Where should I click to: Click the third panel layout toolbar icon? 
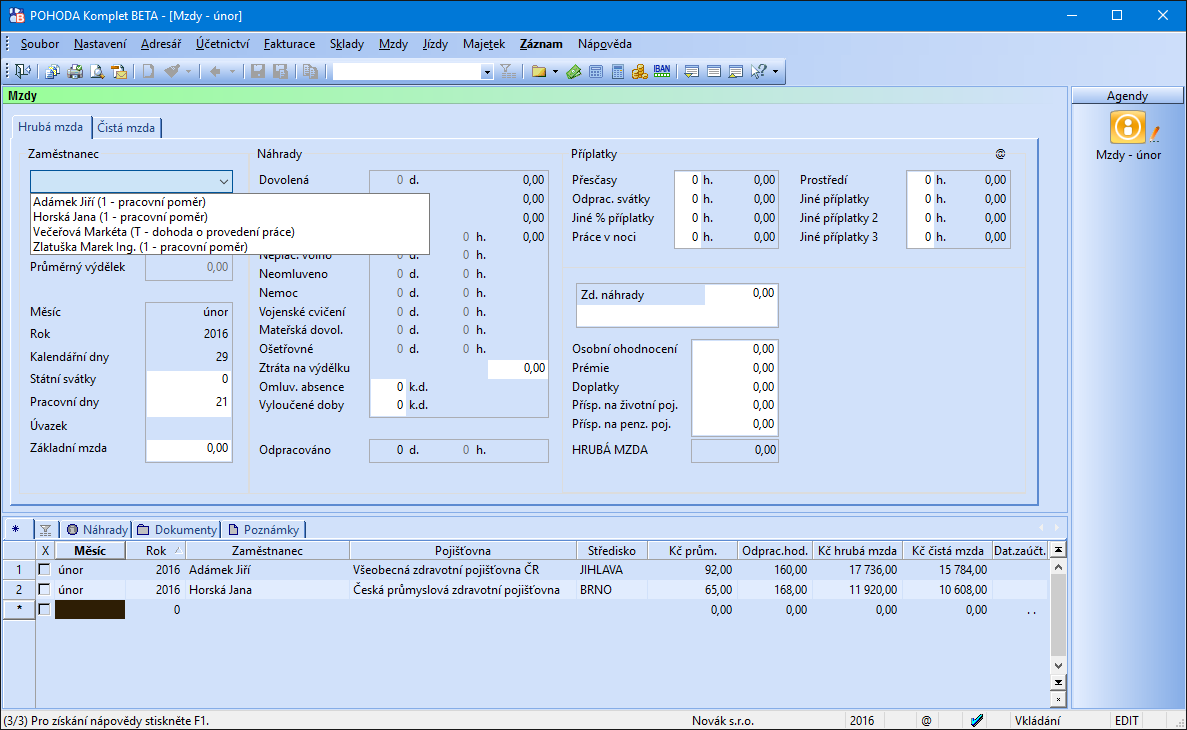coord(735,71)
